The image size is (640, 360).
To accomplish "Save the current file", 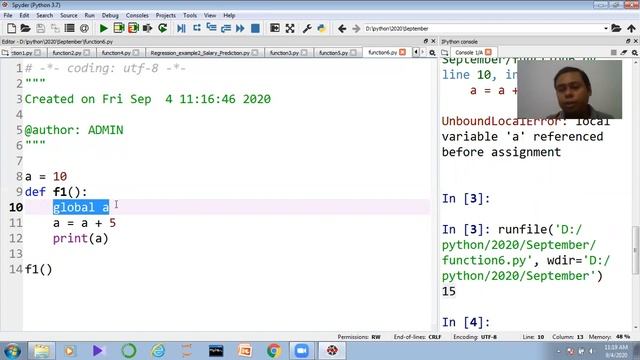I will [40, 28].
